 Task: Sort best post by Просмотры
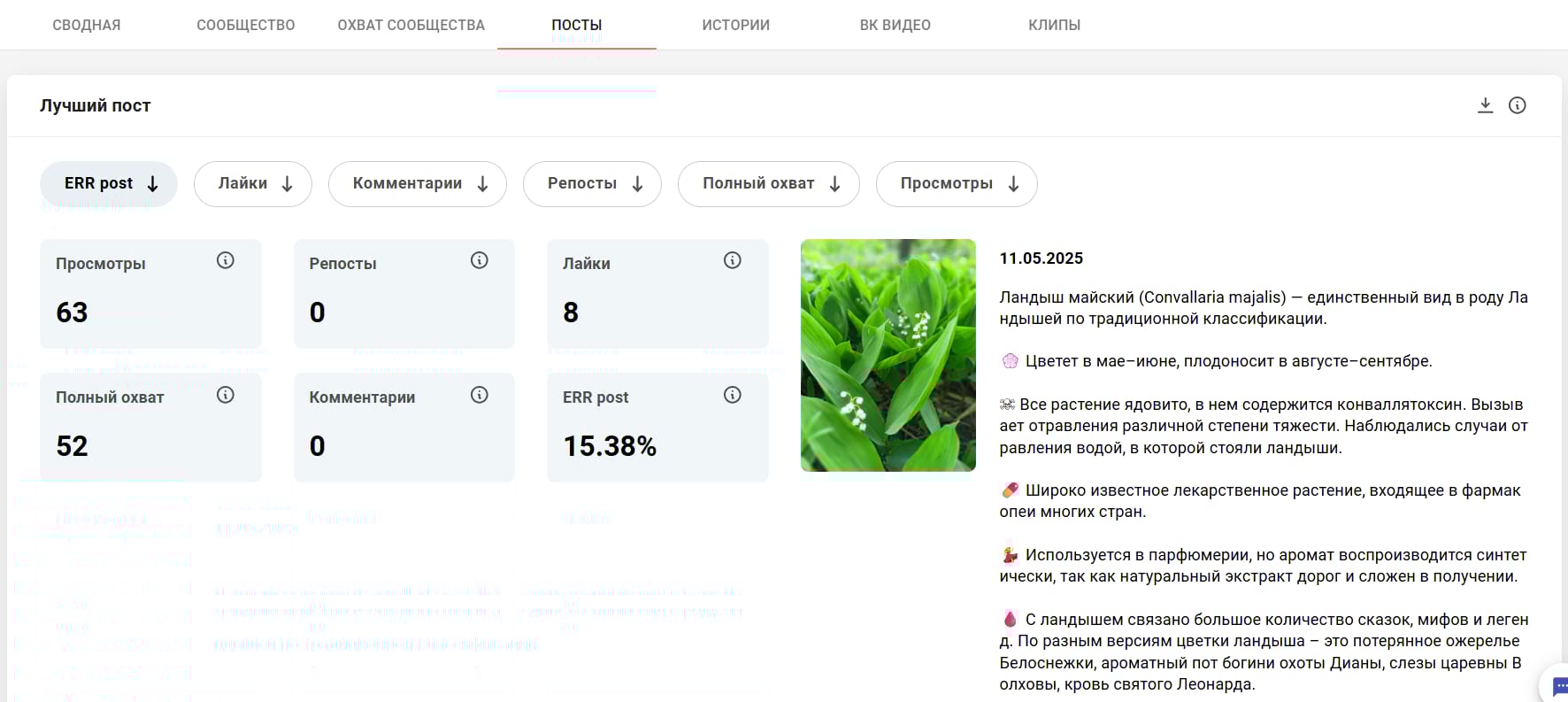[x=957, y=184]
